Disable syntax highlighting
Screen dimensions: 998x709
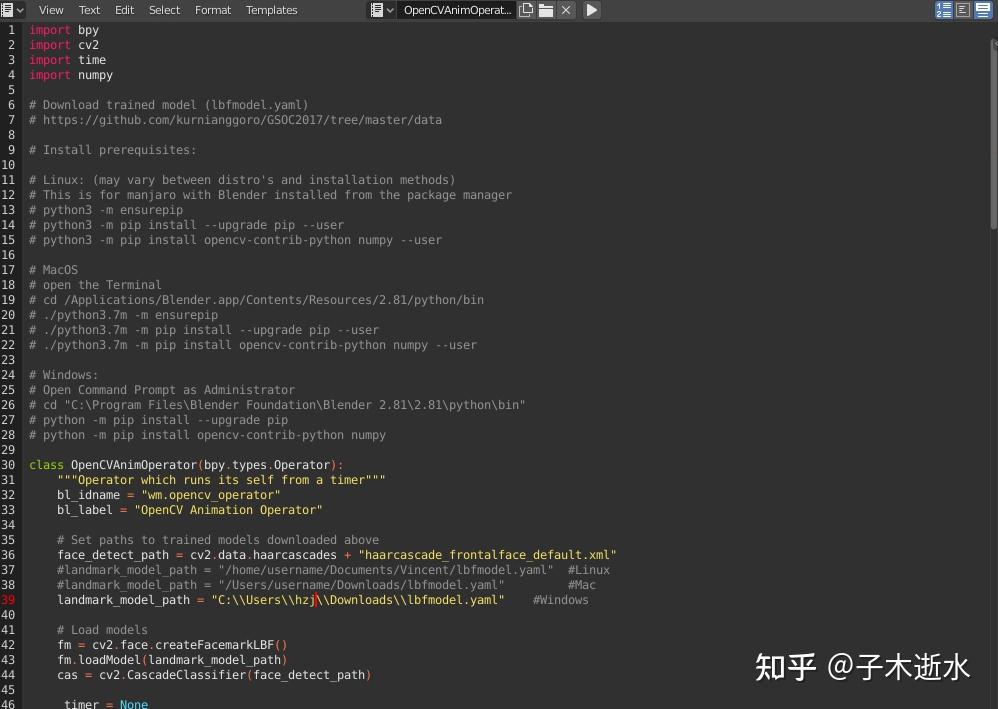[983, 9]
